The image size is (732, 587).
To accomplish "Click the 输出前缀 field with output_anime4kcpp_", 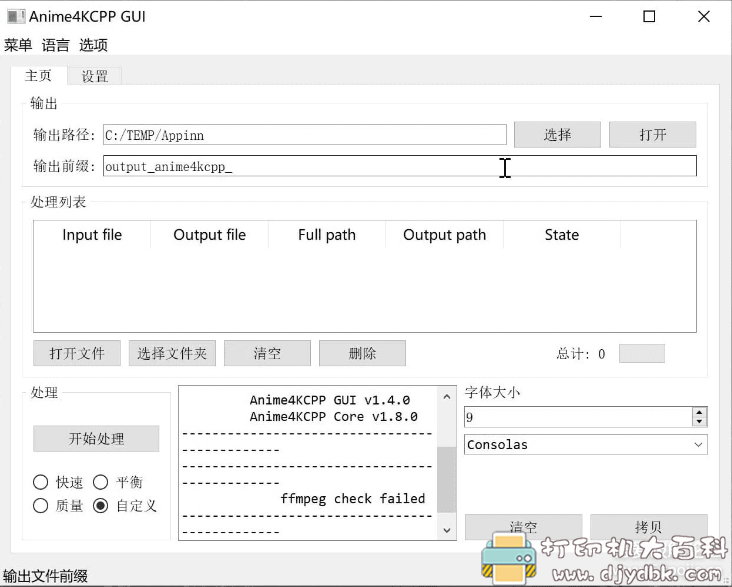I will (x=400, y=166).
